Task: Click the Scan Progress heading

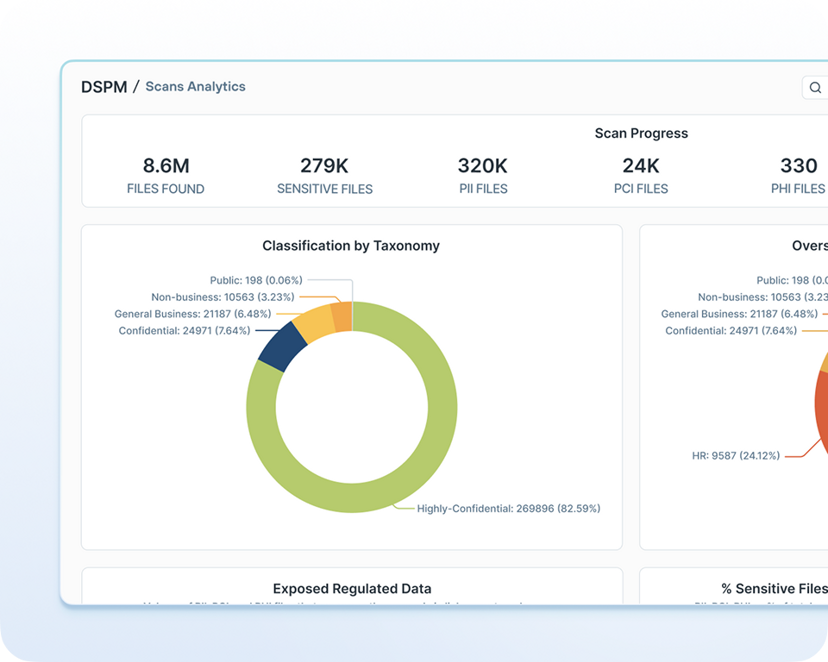Action: click(641, 133)
